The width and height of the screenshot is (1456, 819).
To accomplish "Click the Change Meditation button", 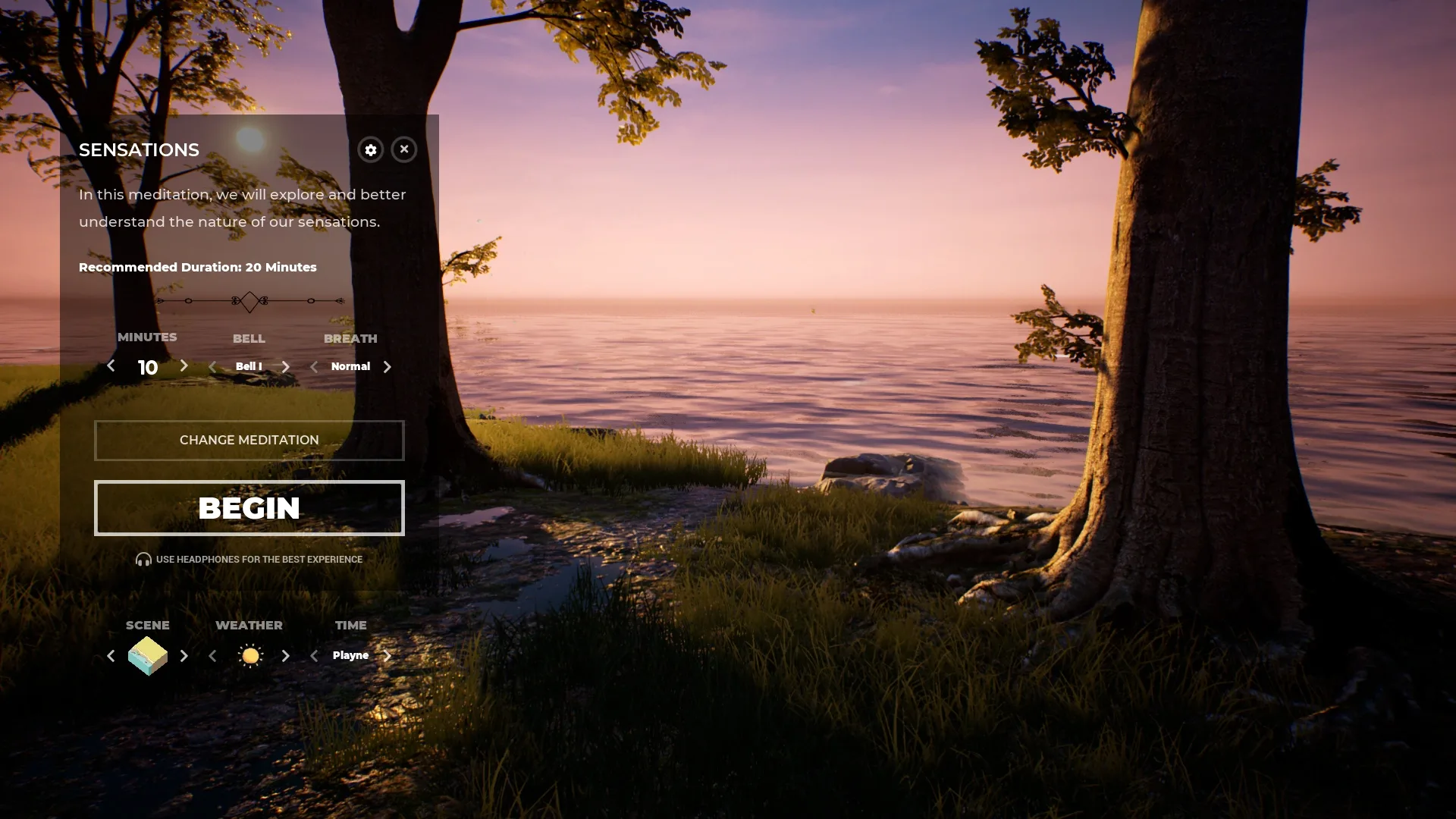I will pos(249,440).
